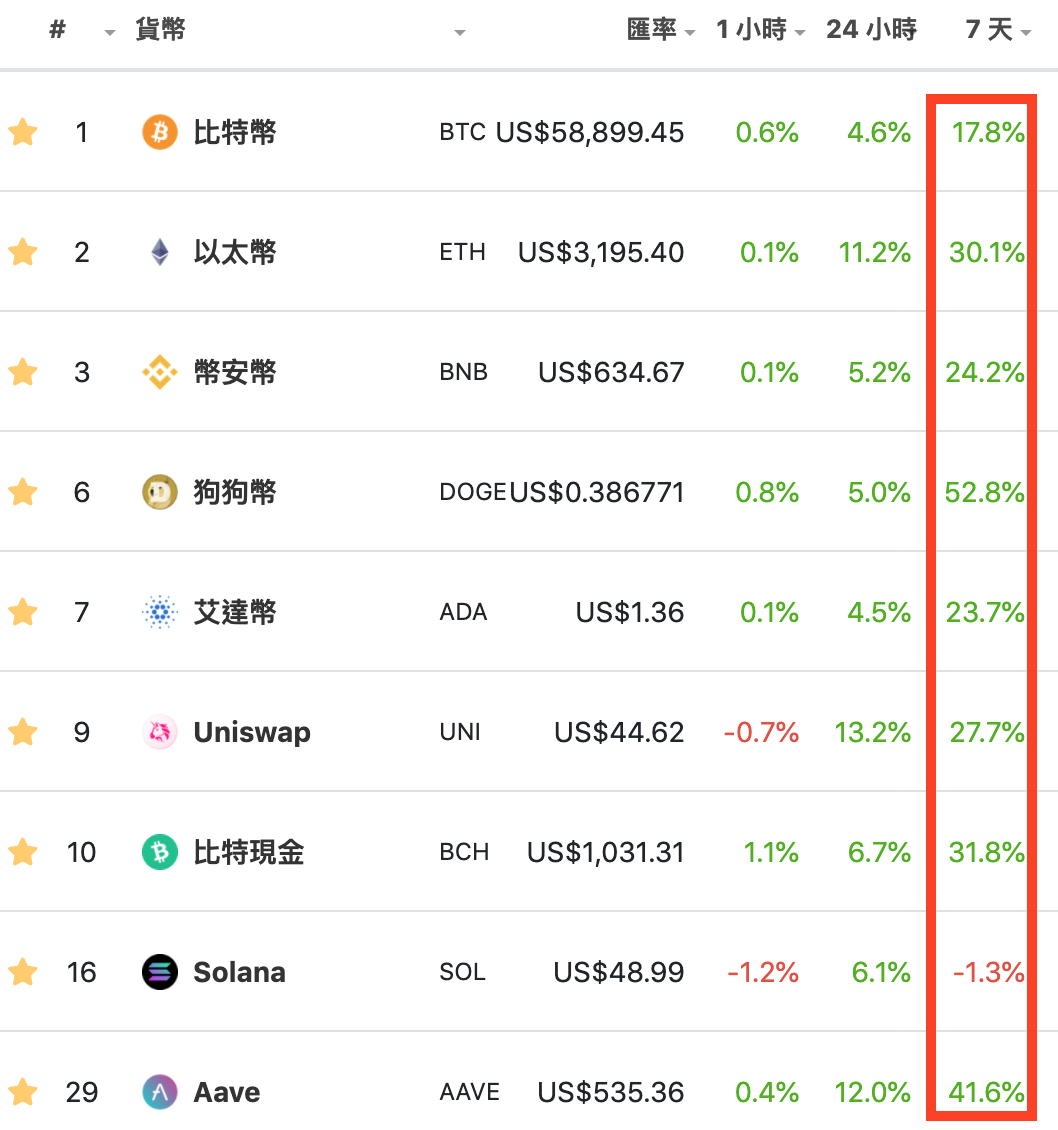Click the price US$3,195.40

pos(601,253)
